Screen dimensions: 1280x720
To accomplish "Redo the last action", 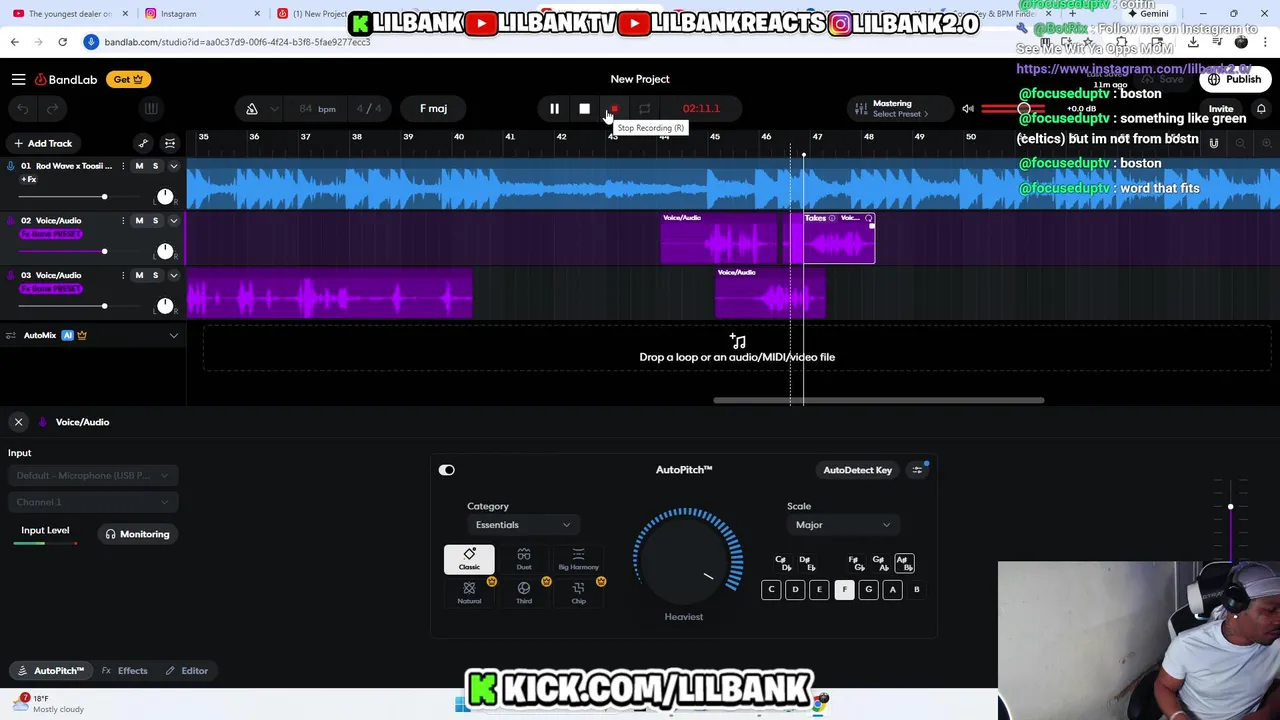I will (53, 108).
